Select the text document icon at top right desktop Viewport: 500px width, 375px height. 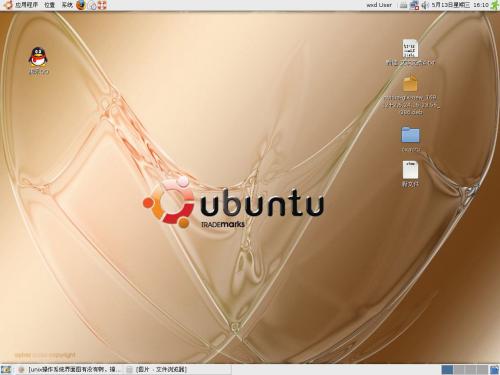(410, 48)
